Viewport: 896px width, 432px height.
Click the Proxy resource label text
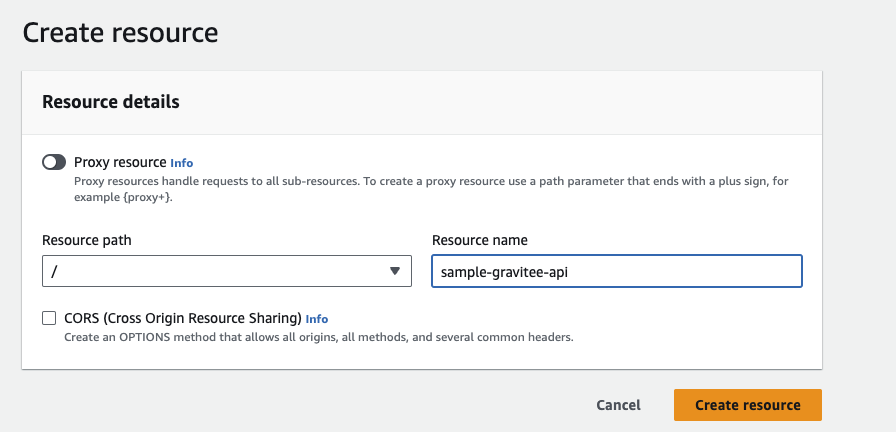120,162
